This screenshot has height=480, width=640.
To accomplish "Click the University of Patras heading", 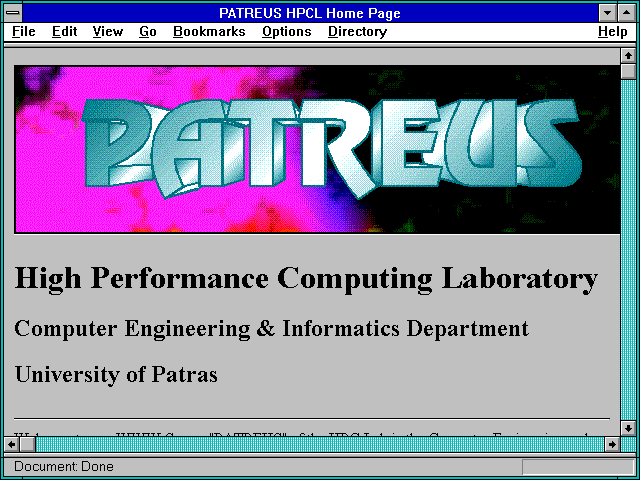I will (x=116, y=374).
